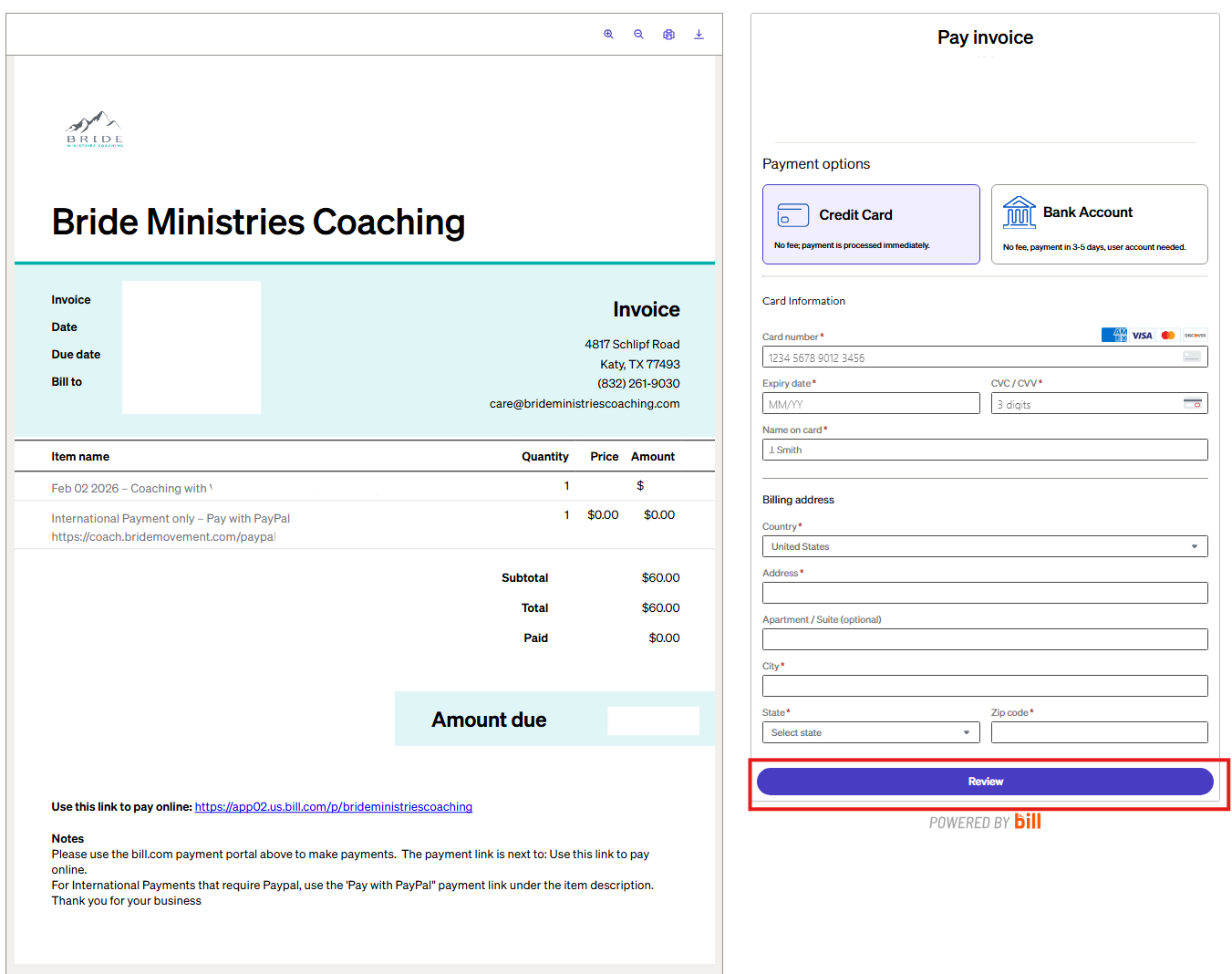Click the Visa card logo
The height and width of the screenshot is (974, 1232).
click(x=1142, y=335)
